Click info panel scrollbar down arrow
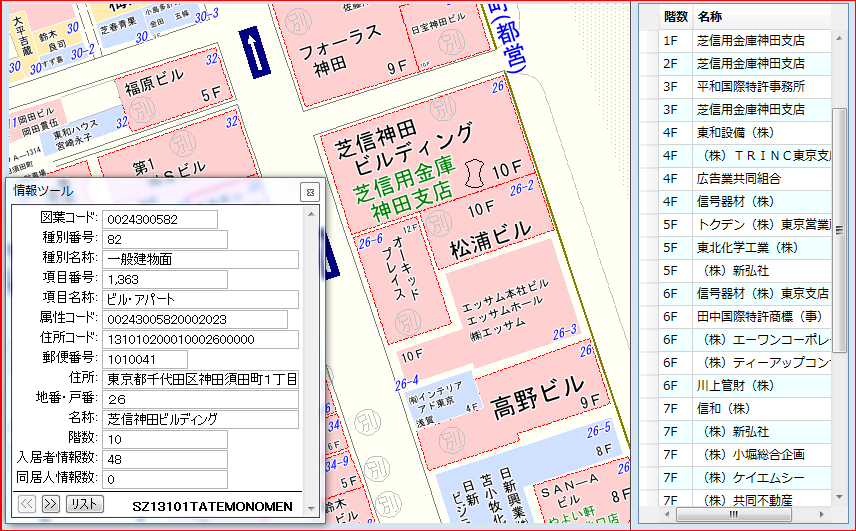856x531 pixels. pos(311,509)
